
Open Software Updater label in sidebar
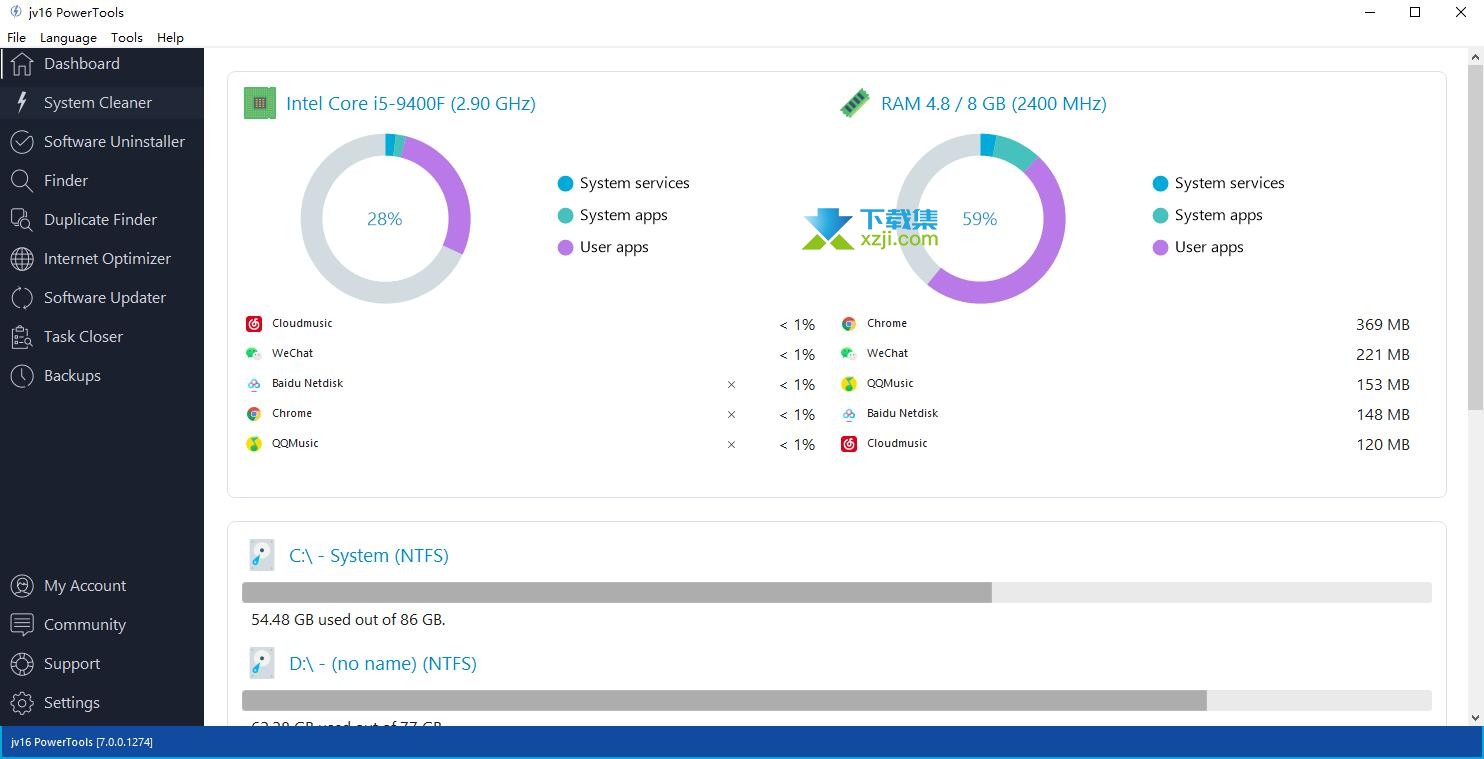point(105,298)
